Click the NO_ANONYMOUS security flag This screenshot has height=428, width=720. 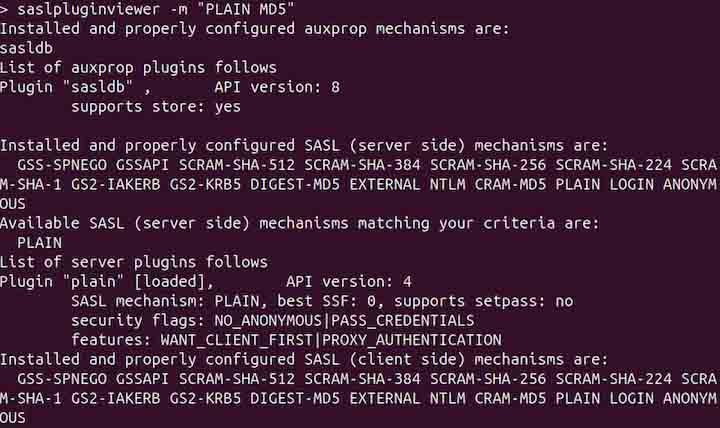click(268, 320)
